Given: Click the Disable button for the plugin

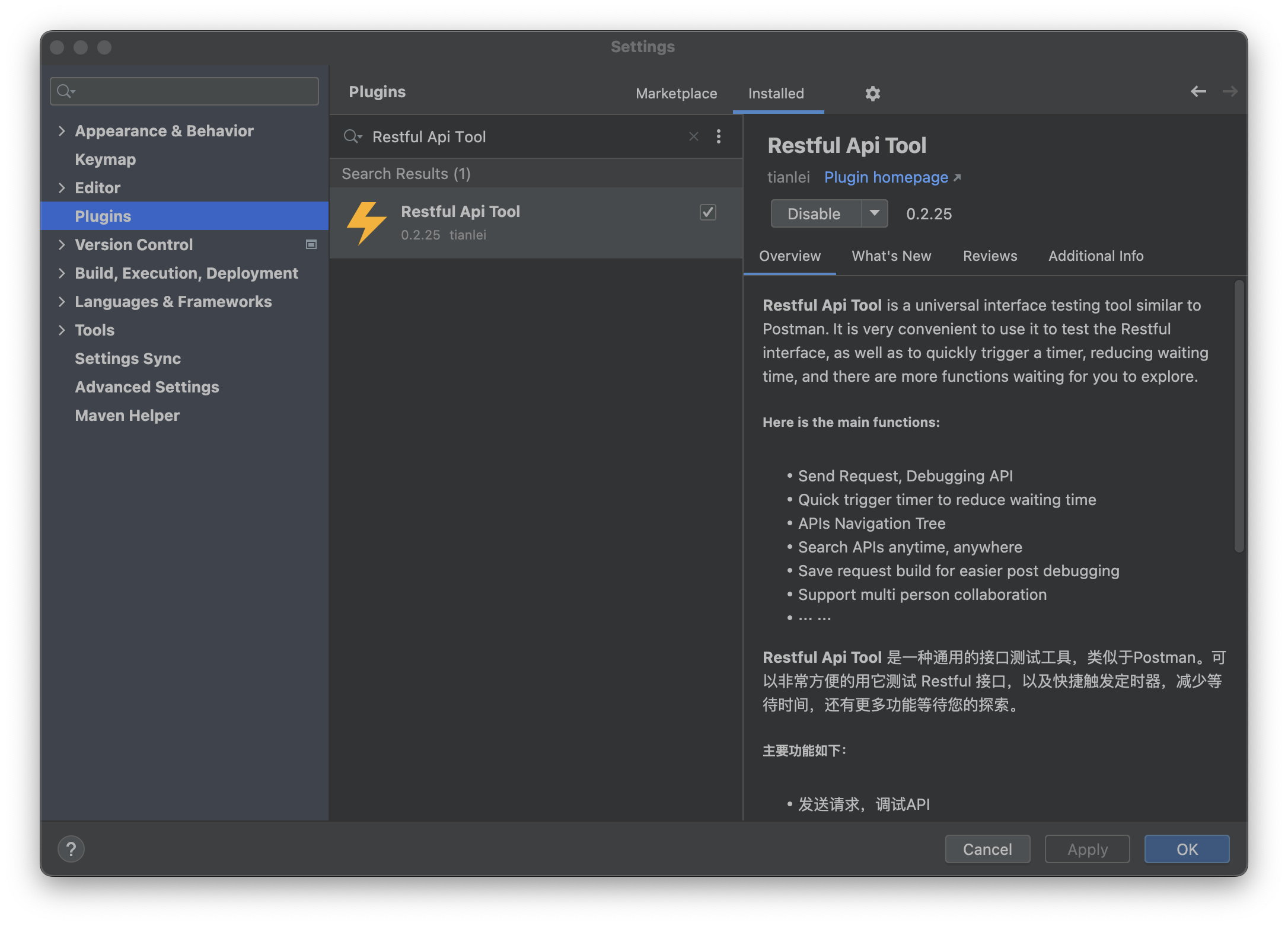Looking at the screenshot, I should (x=814, y=213).
